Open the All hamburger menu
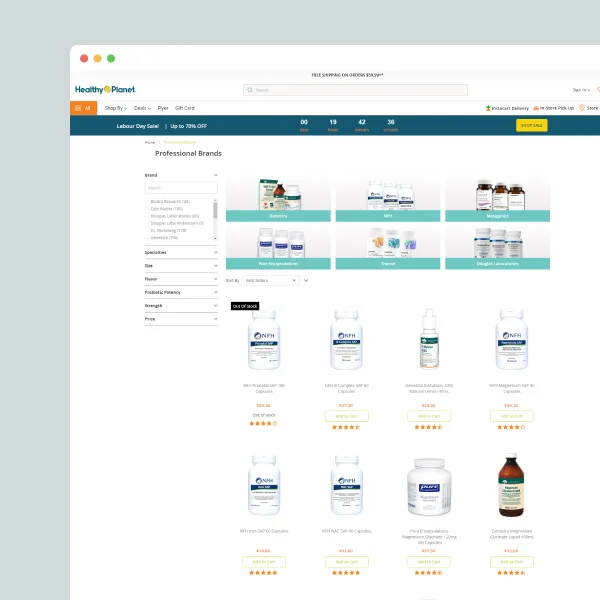600x600 pixels. 83,108
